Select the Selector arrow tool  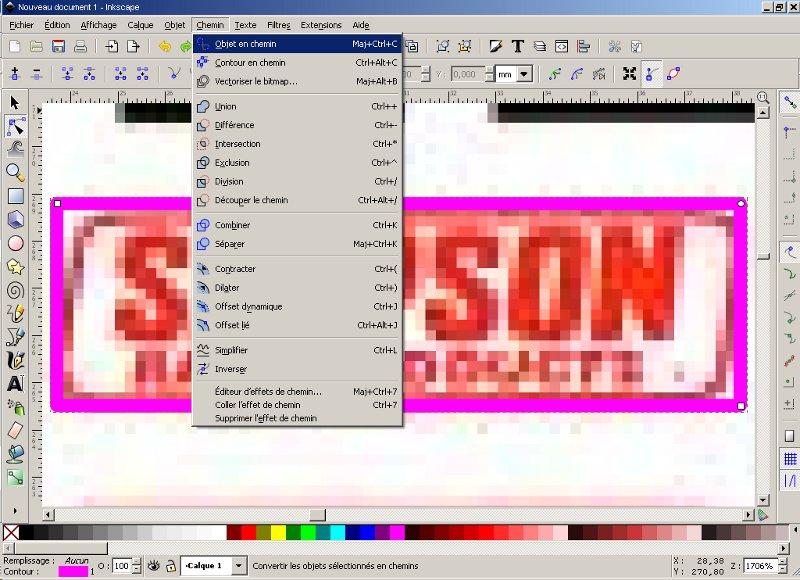coord(15,103)
